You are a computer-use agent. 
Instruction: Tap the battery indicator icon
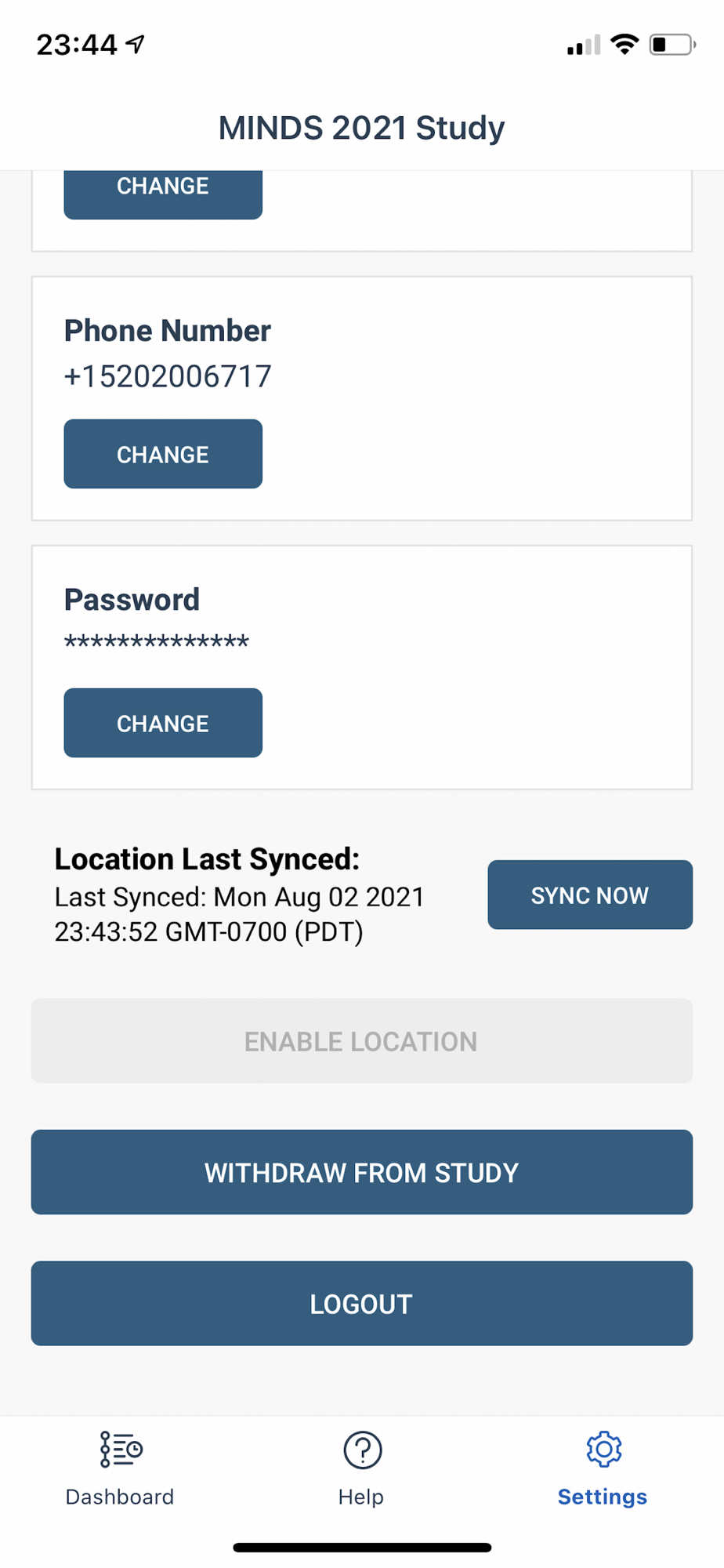672,45
